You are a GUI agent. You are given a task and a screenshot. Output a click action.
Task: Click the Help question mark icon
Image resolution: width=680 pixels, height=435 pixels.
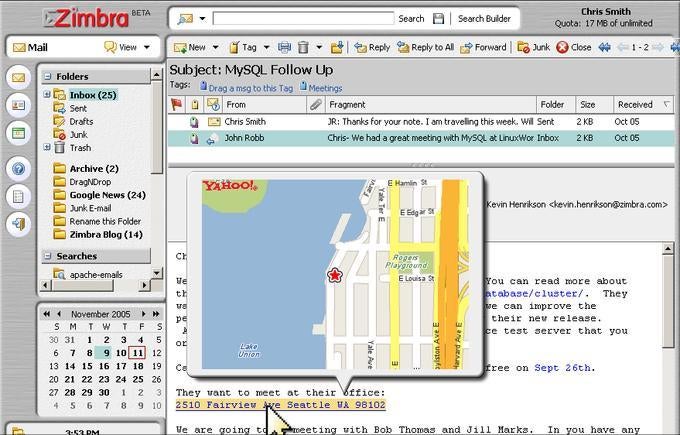click(18, 168)
